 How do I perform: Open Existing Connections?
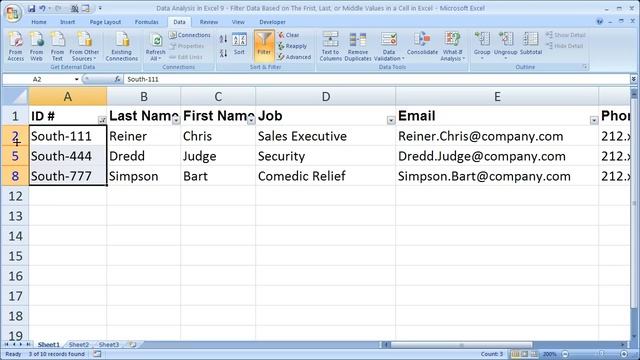point(122,47)
